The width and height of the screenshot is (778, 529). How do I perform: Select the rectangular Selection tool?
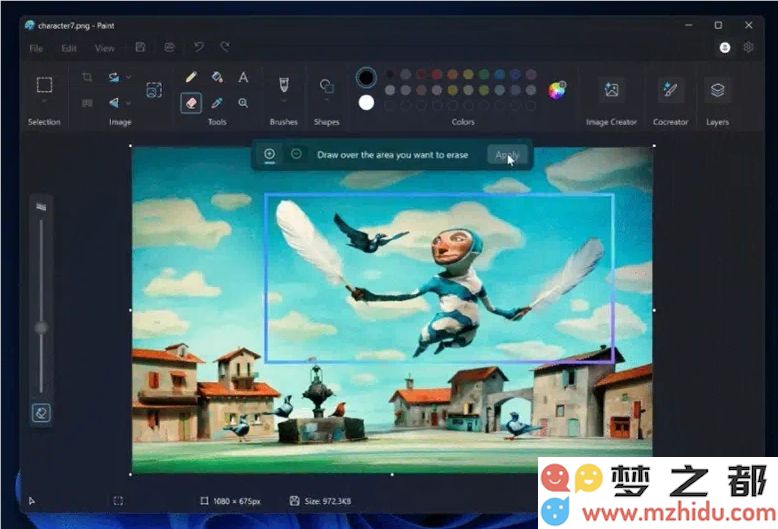tap(45, 85)
